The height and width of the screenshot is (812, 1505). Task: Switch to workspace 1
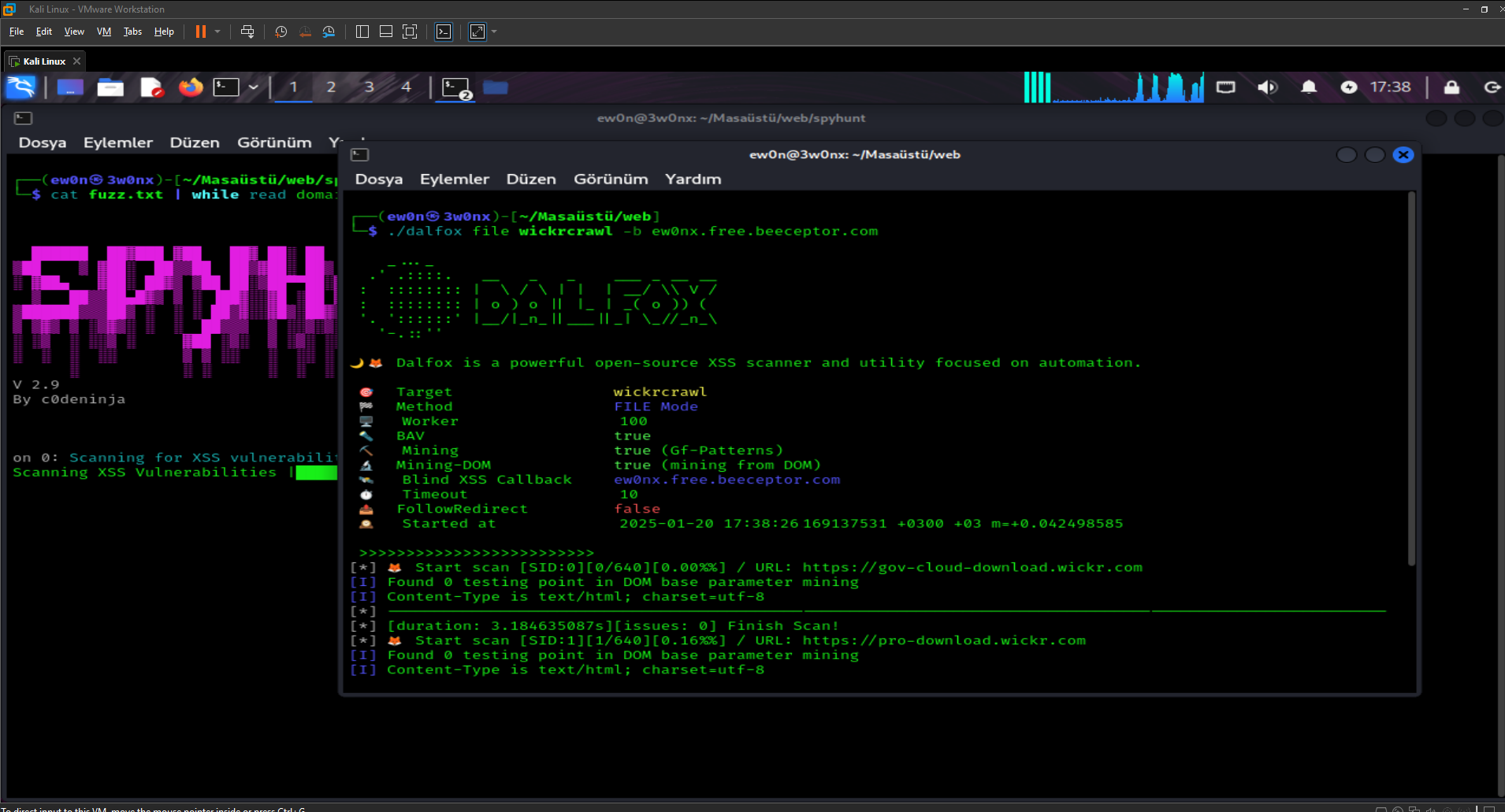tap(293, 87)
